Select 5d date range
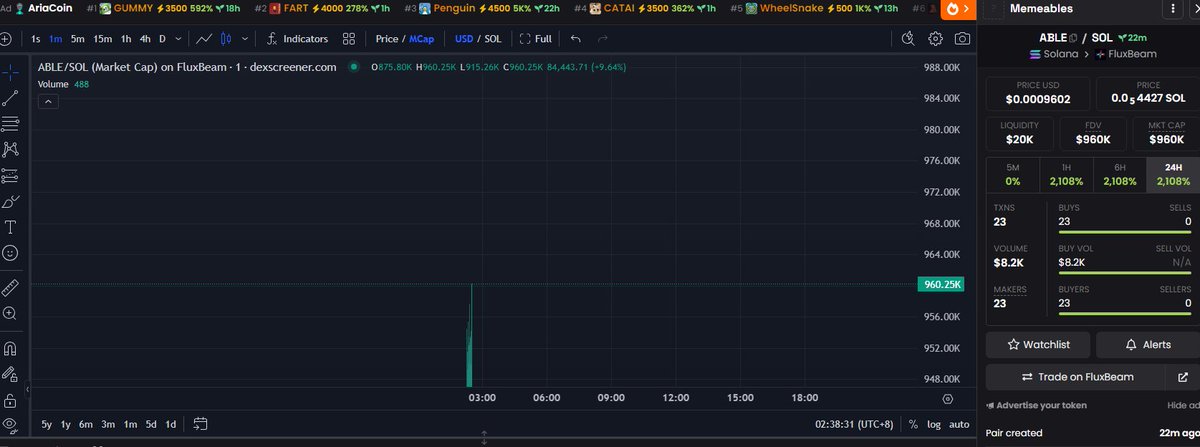Image resolution: width=1200 pixels, height=447 pixels. point(150,424)
